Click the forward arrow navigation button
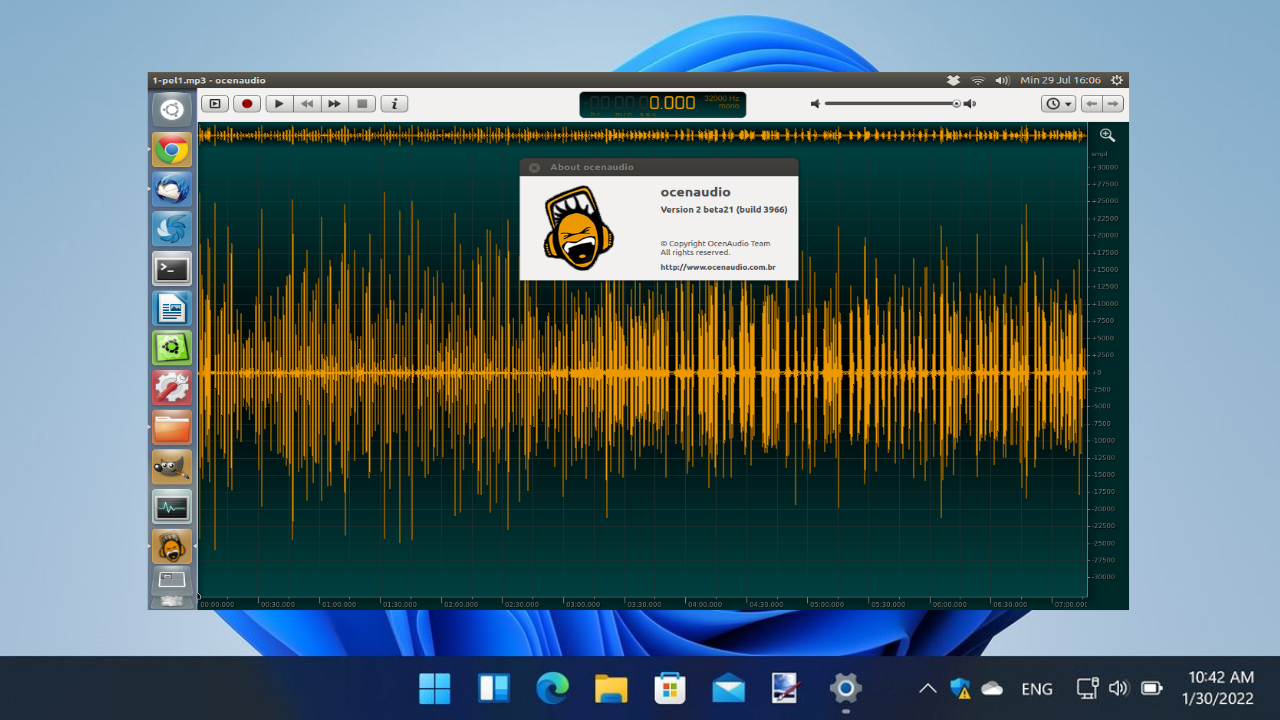The width and height of the screenshot is (1280, 720). 1113,103
